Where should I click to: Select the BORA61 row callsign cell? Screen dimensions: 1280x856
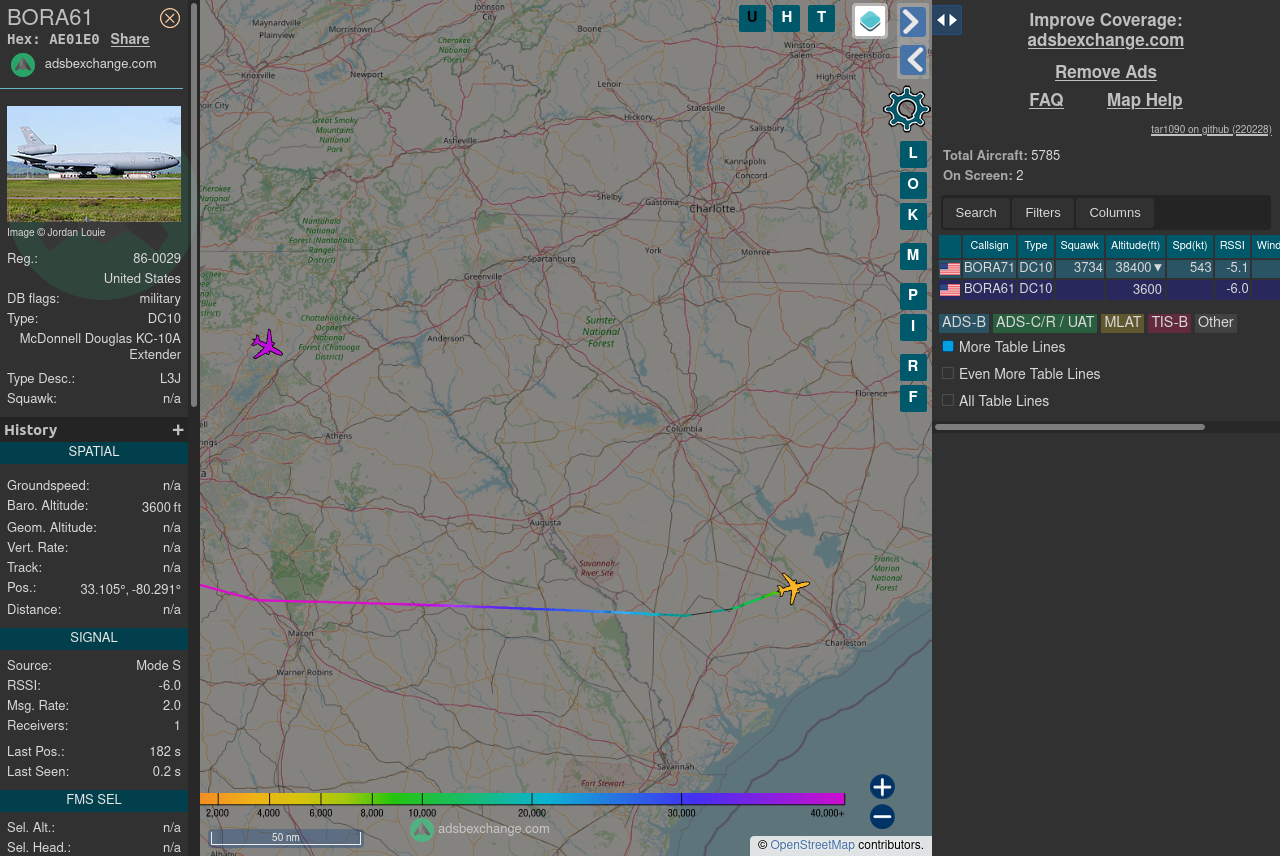(x=989, y=289)
